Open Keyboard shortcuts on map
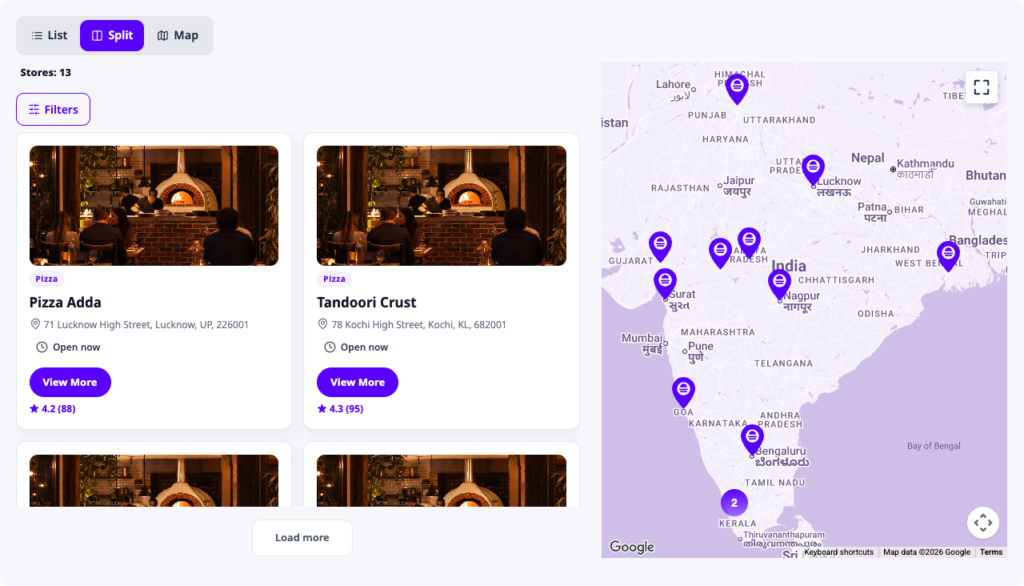Screen dimensions: 1024x586 [x=839, y=552]
